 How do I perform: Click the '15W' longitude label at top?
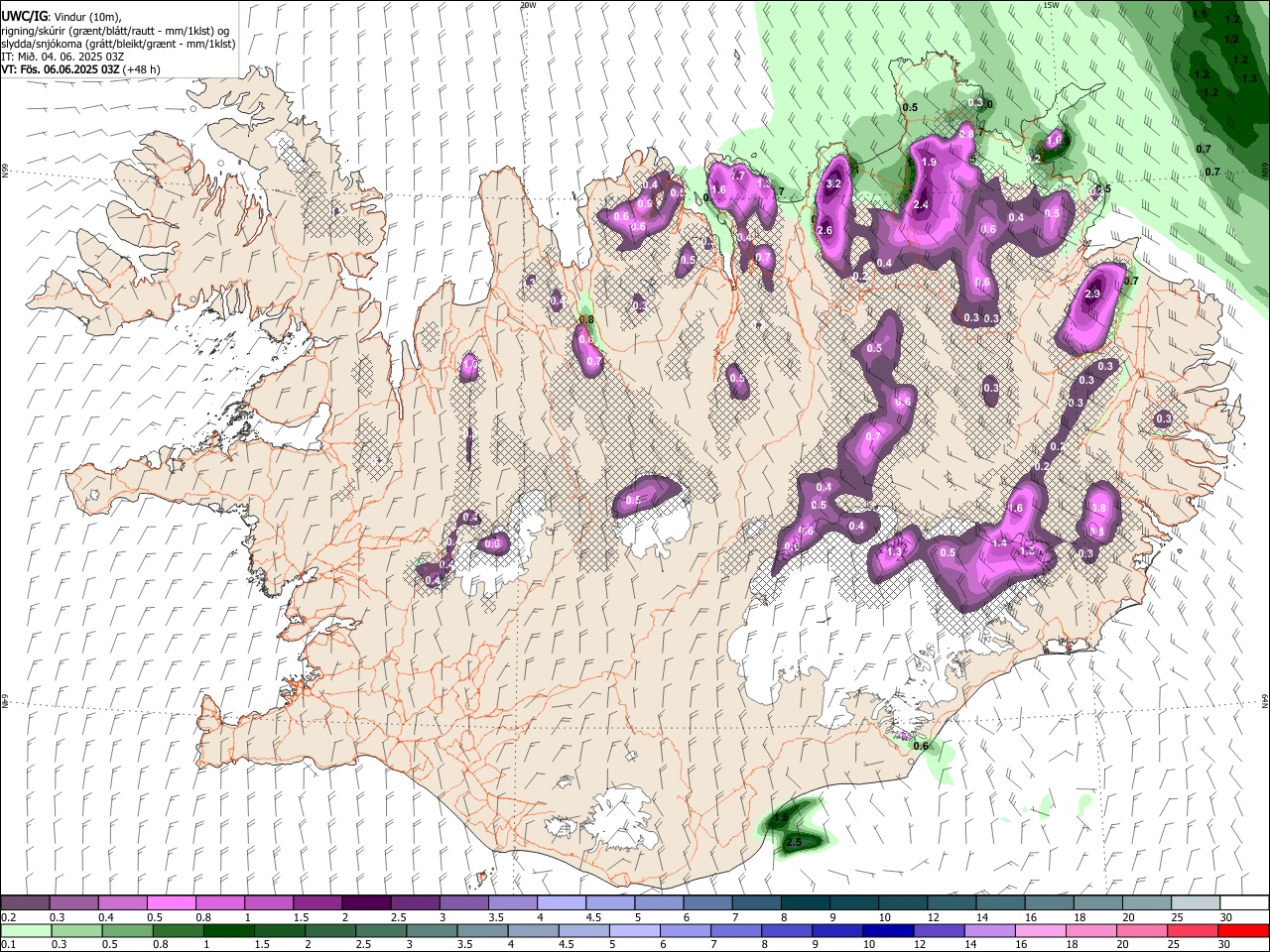click(x=1051, y=5)
